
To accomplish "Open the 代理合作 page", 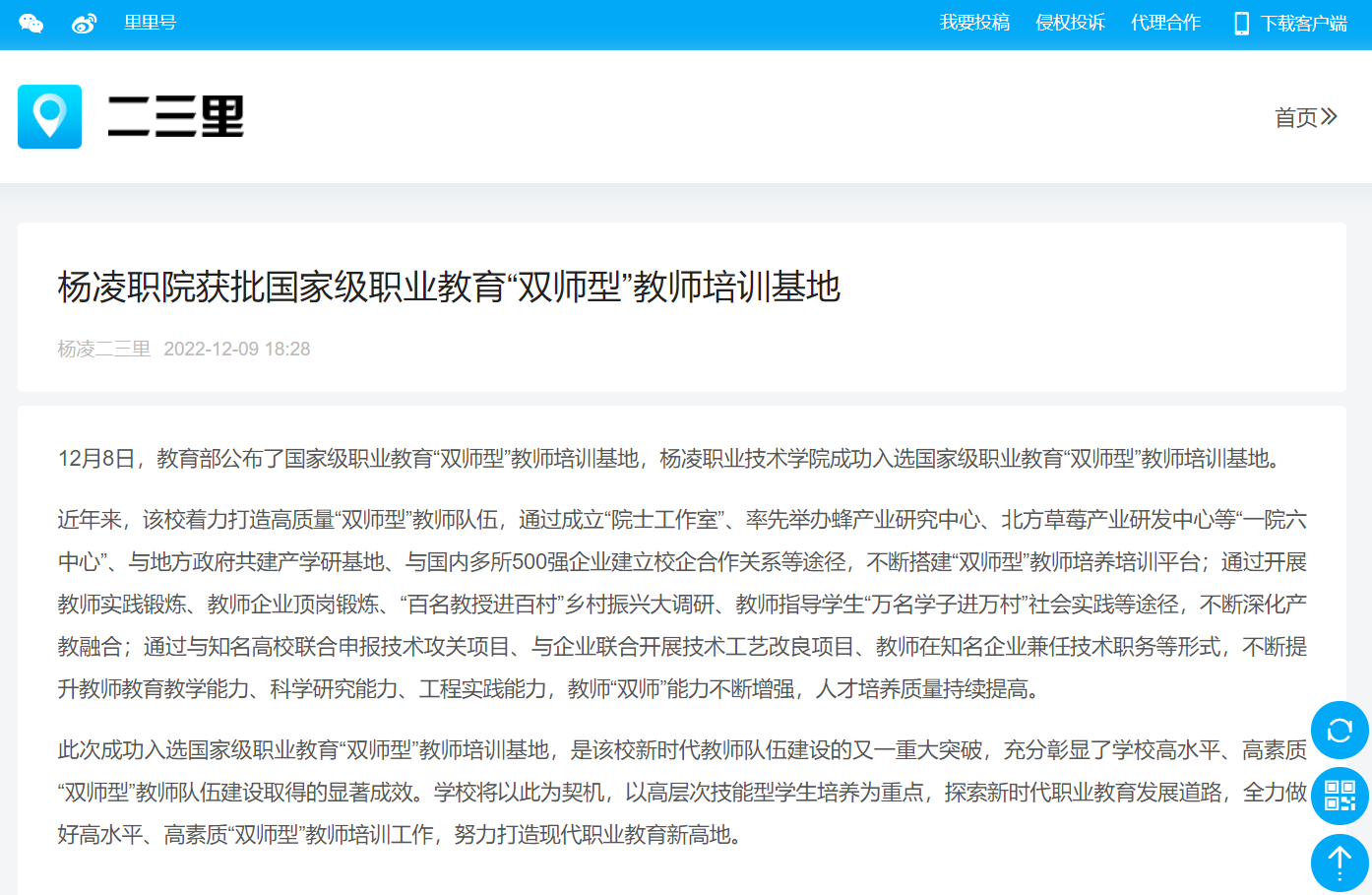I will click(x=1165, y=23).
